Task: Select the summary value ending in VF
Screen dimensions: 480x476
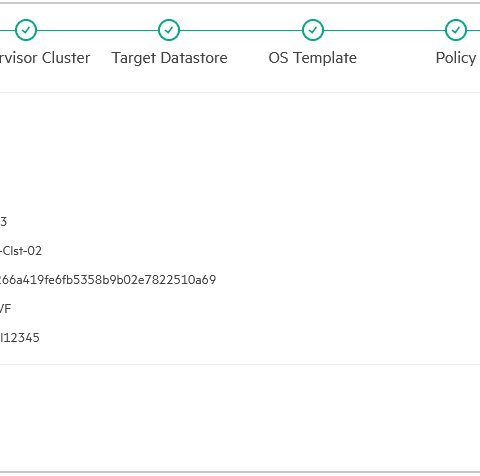Action: [5, 309]
